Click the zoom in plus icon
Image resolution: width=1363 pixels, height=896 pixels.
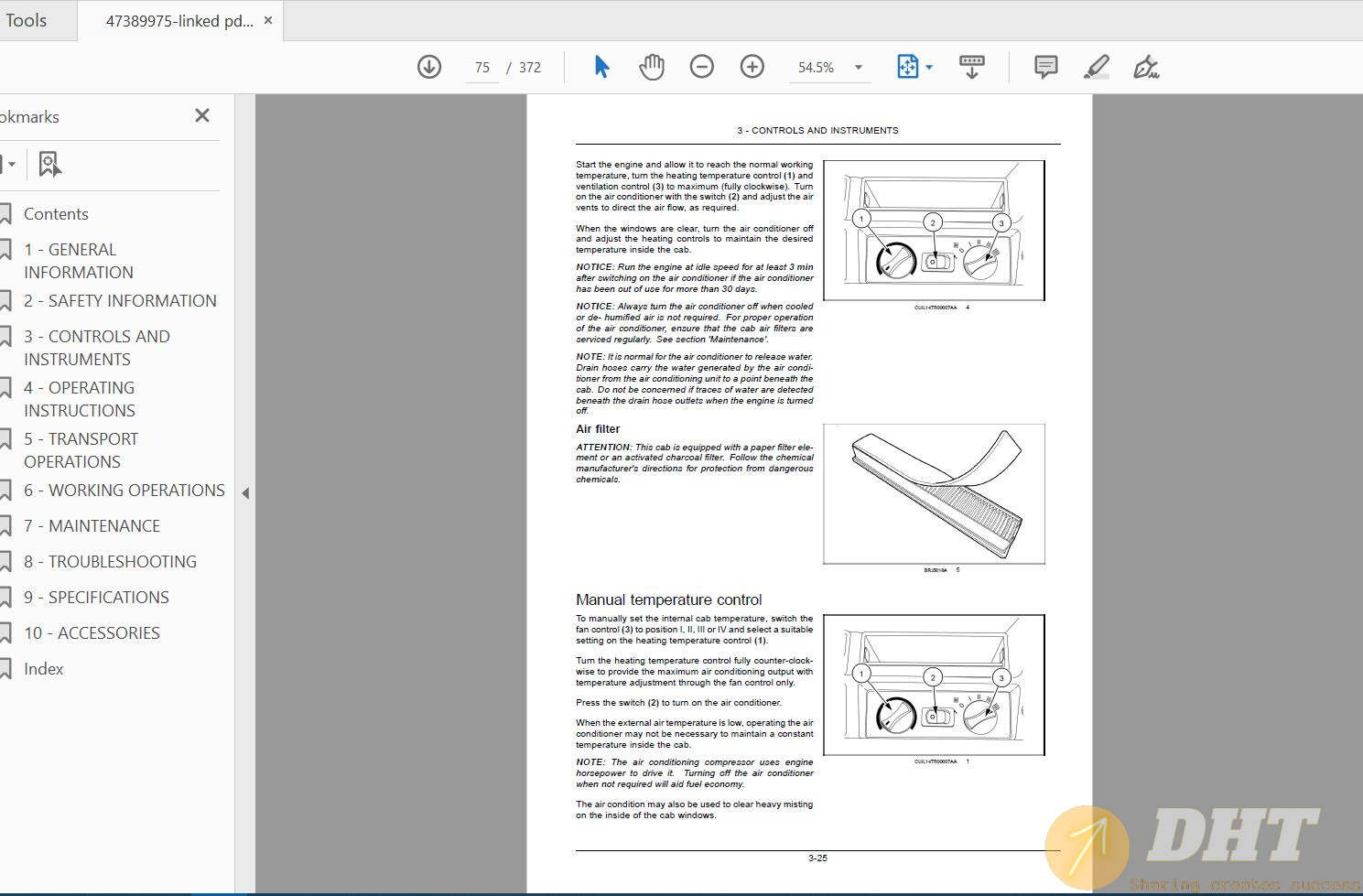coord(752,67)
